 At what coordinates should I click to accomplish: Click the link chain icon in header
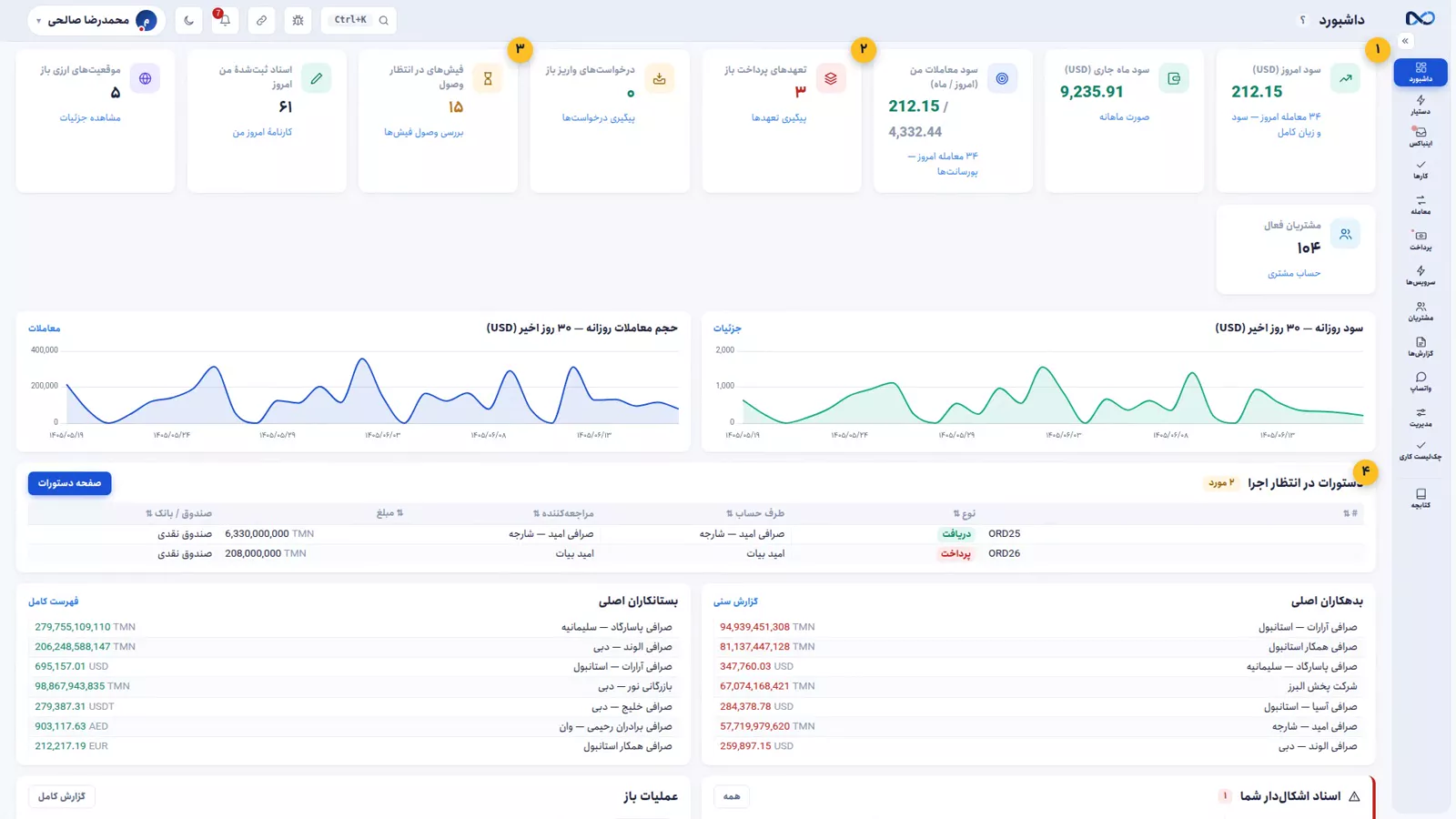pos(261,20)
